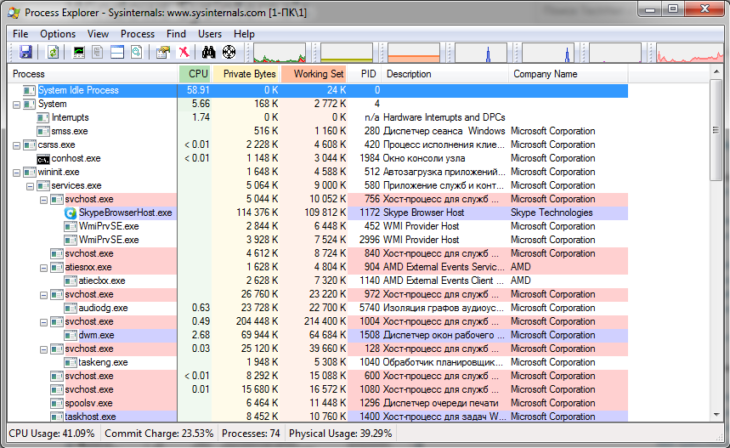The height and width of the screenshot is (448, 730).
Task: Click 'CPU Usage: 41.09%' in status bar
Action: (x=52, y=434)
